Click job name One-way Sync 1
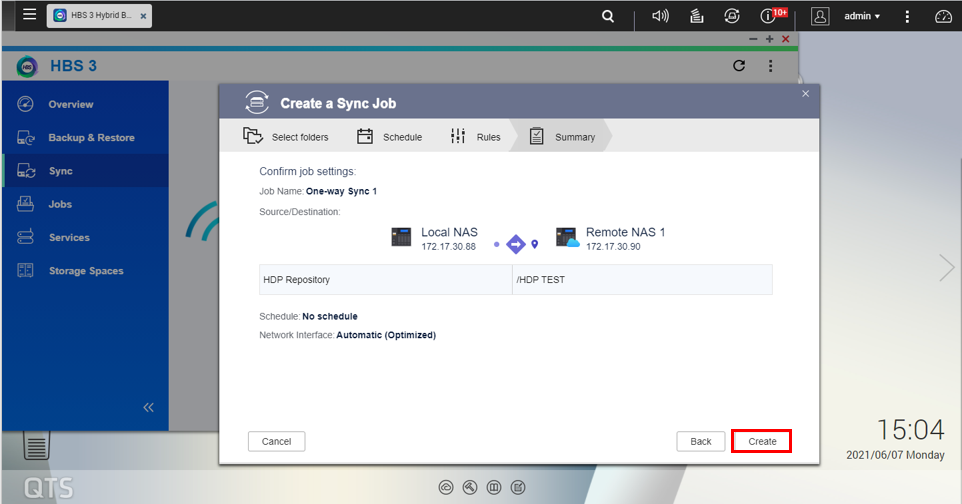 pyautogui.click(x=341, y=192)
